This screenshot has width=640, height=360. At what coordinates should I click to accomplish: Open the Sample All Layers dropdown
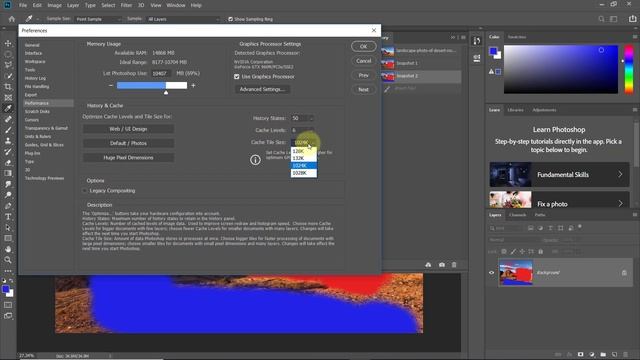point(183,19)
